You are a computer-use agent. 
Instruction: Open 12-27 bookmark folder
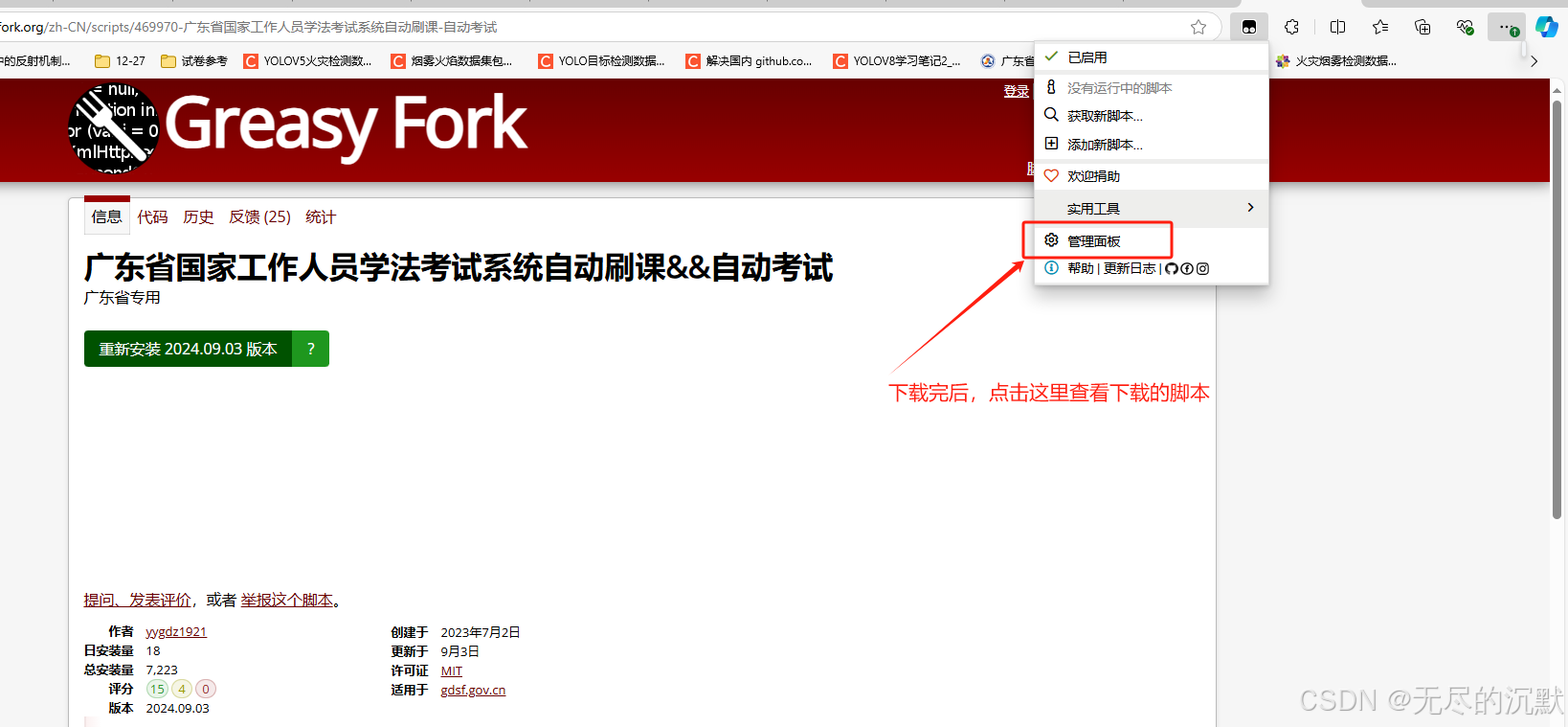[x=121, y=60]
